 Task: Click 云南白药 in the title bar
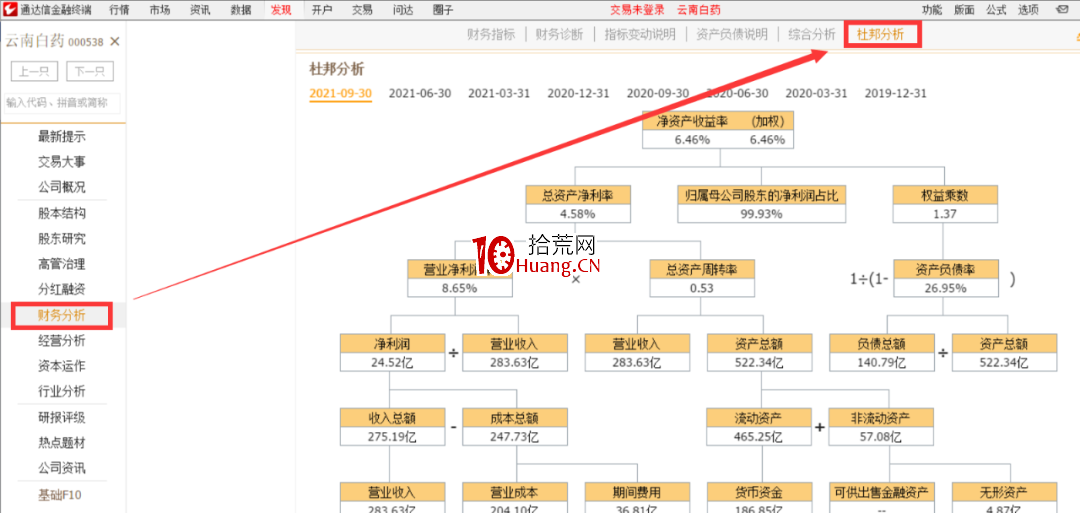(699, 10)
